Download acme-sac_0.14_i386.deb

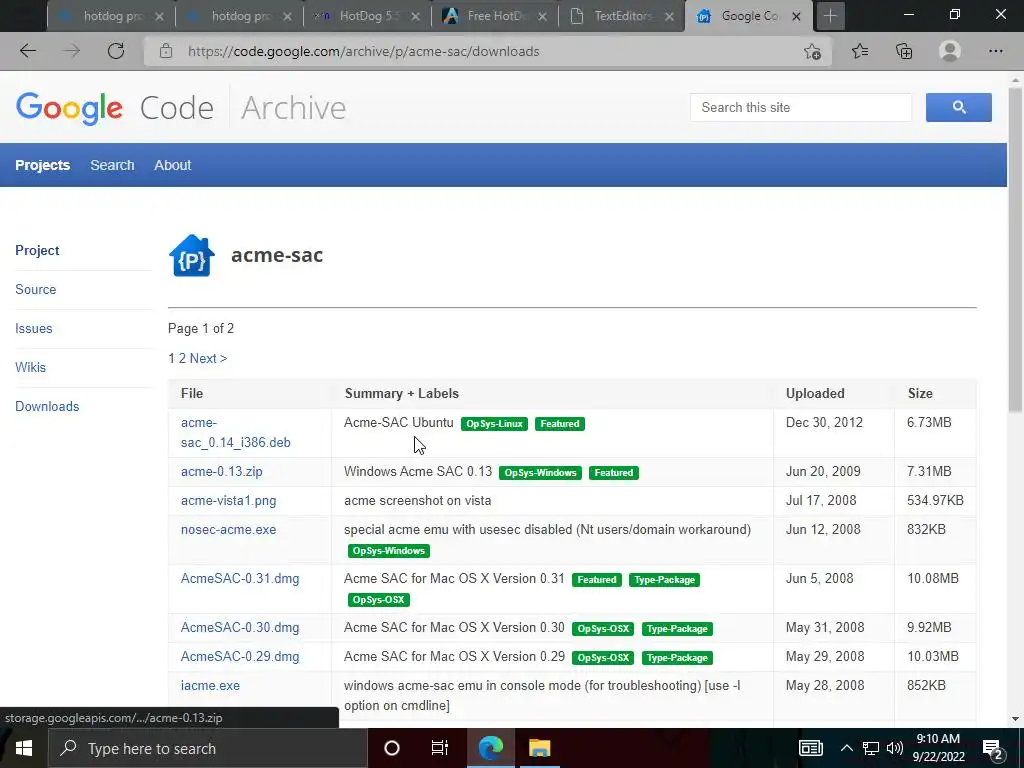[236, 432]
